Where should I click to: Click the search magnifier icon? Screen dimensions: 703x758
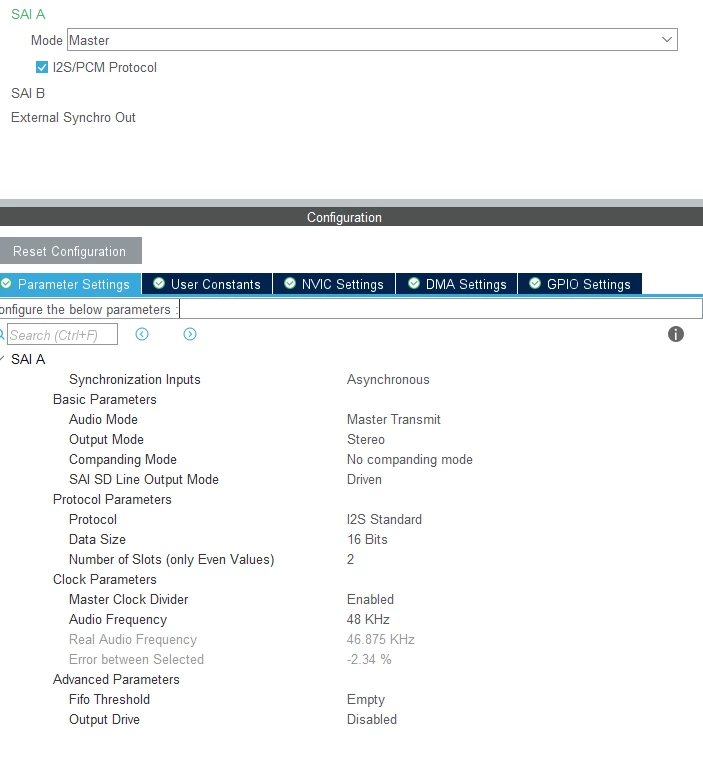(2, 334)
